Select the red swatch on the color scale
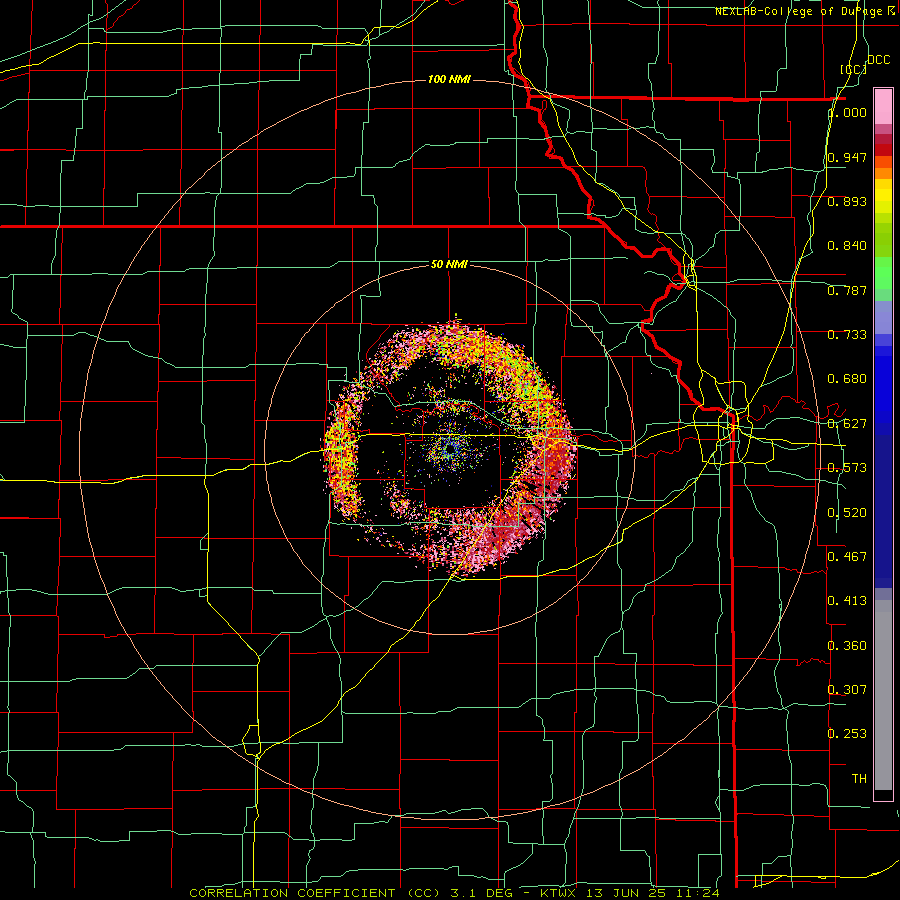The image size is (900, 900). pyautogui.click(x=883, y=150)
